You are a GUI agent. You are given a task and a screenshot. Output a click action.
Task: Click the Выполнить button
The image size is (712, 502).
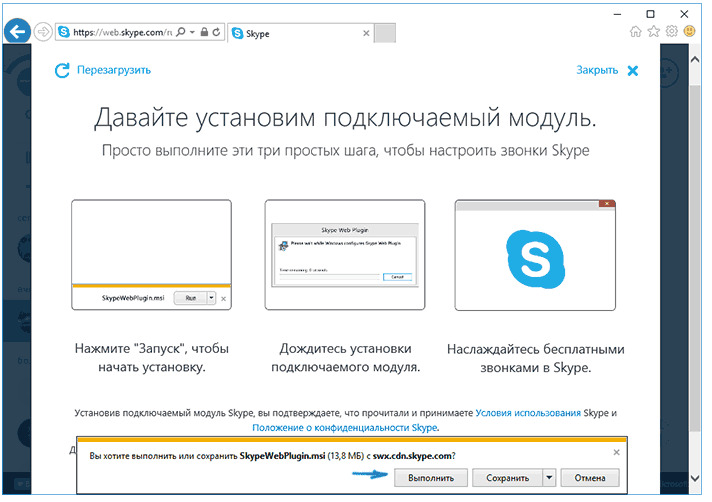pos(430,478)
